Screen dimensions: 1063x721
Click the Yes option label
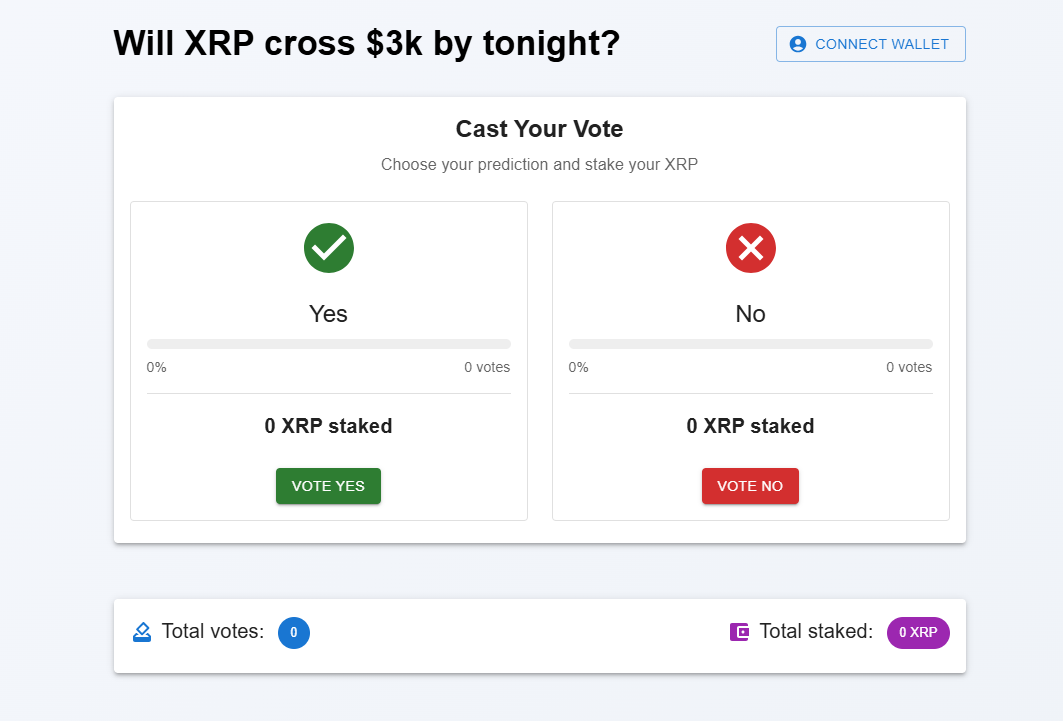click(328, 314)
